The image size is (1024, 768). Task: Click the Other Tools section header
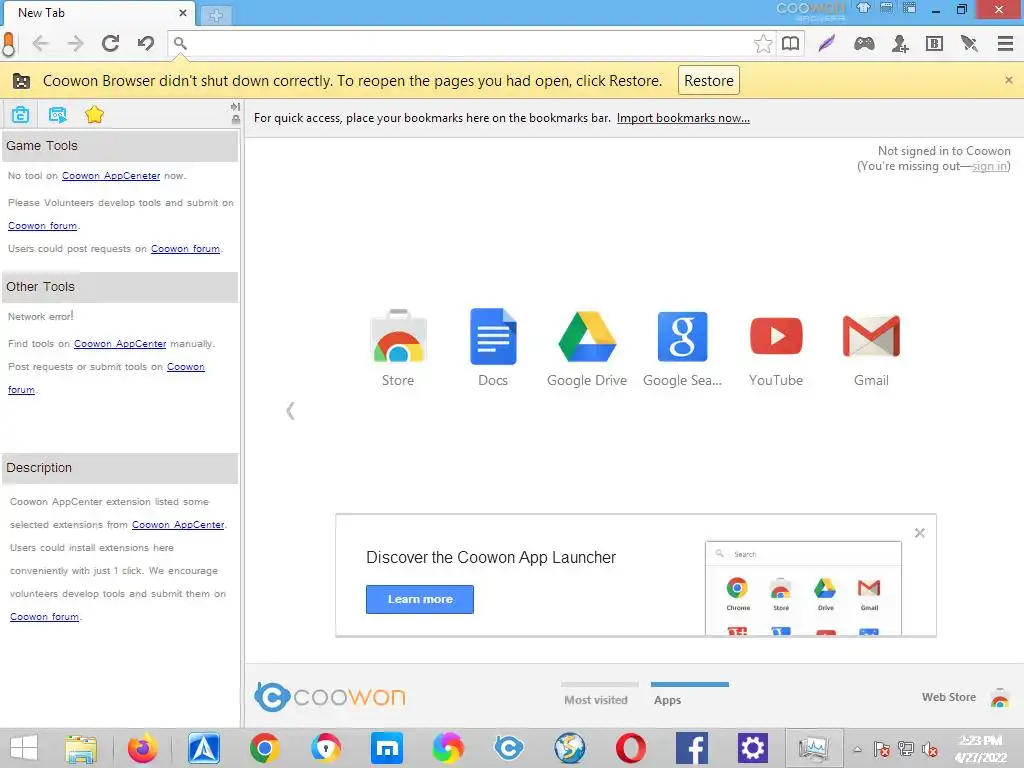pos(120,287)
